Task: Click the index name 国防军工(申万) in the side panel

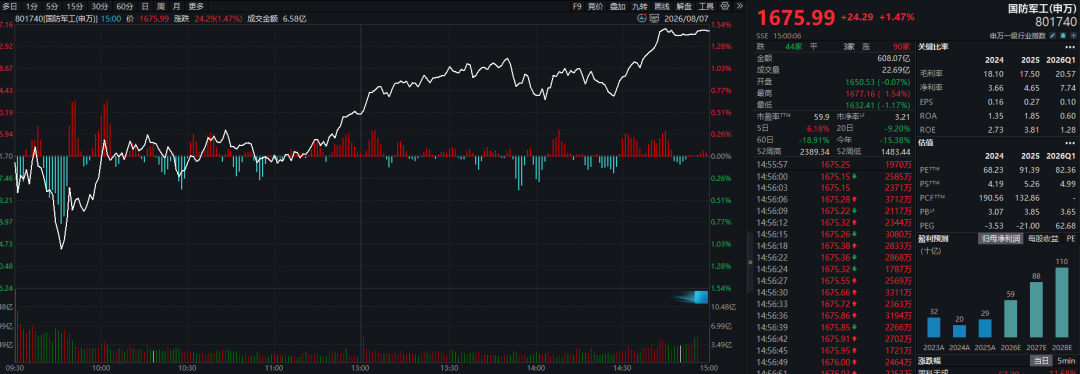Action: [1041, 9]
